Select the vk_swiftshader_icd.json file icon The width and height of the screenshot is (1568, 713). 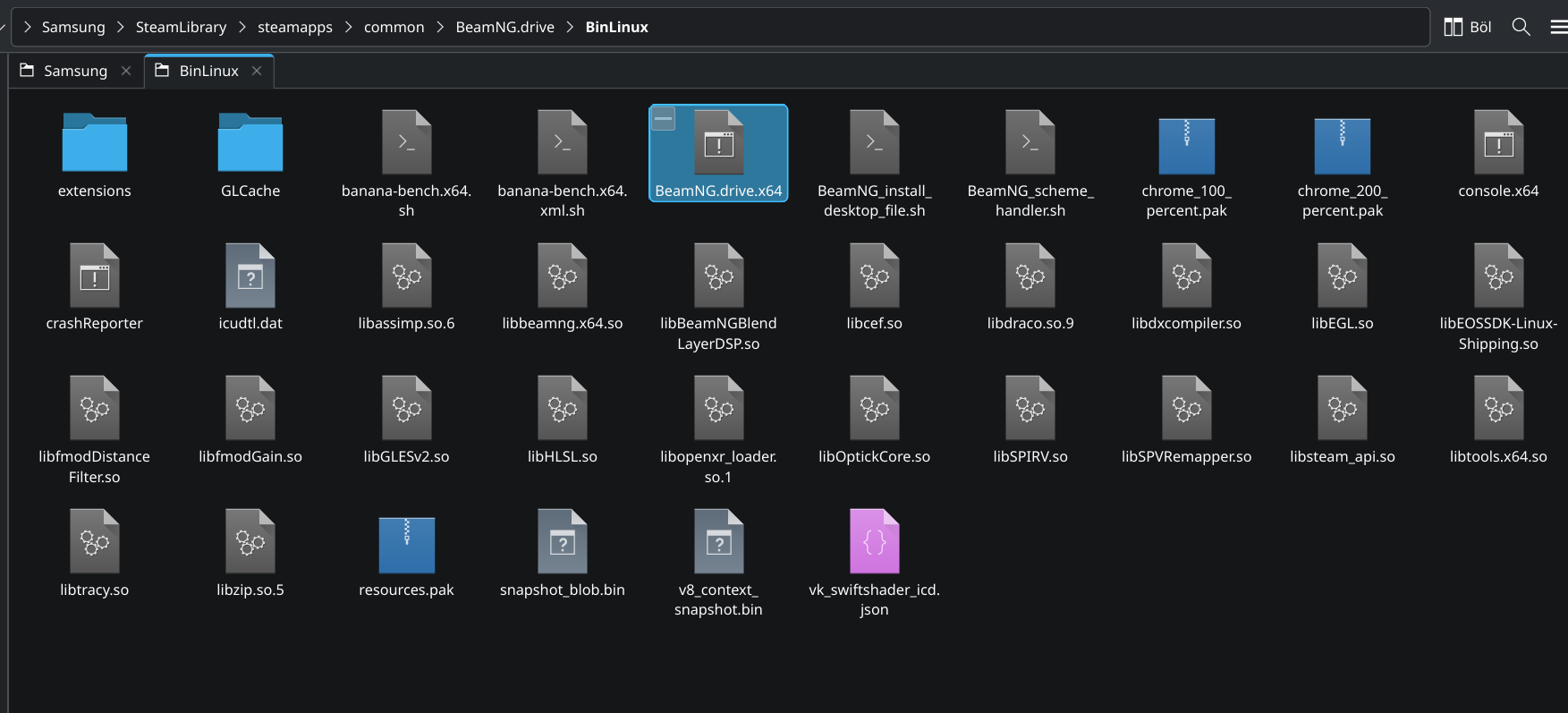(x=875, y=541)
